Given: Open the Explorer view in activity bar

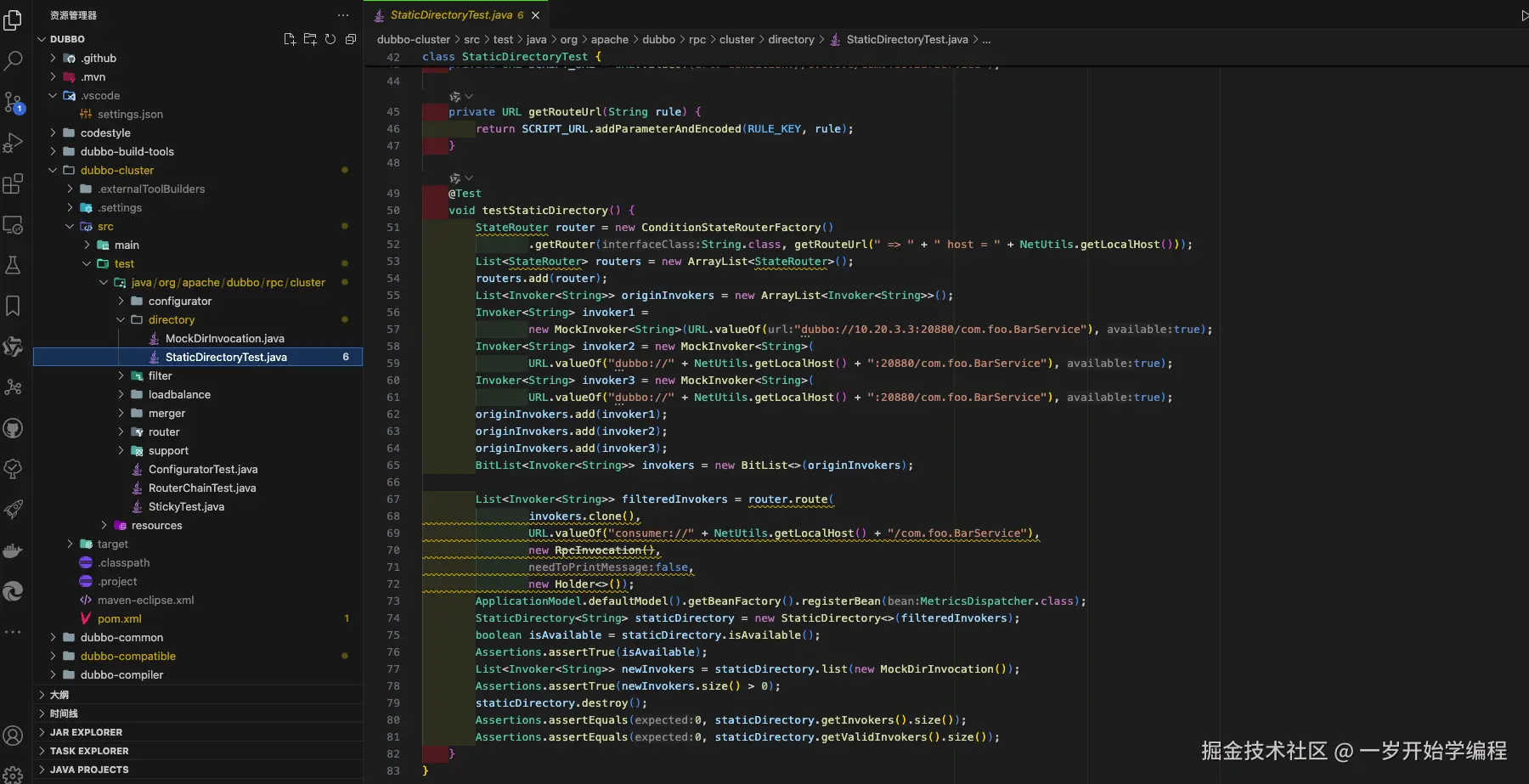Looking at the screenshot, I should [13, 20].
